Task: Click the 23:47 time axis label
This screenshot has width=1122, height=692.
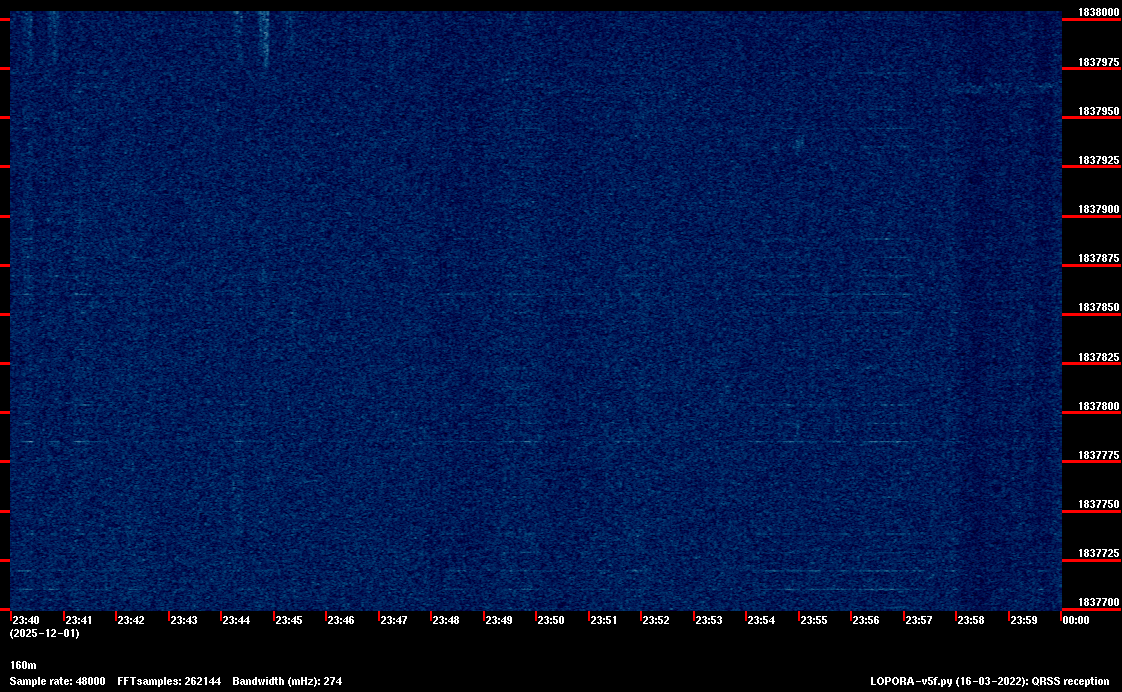Action: point(394,620)
